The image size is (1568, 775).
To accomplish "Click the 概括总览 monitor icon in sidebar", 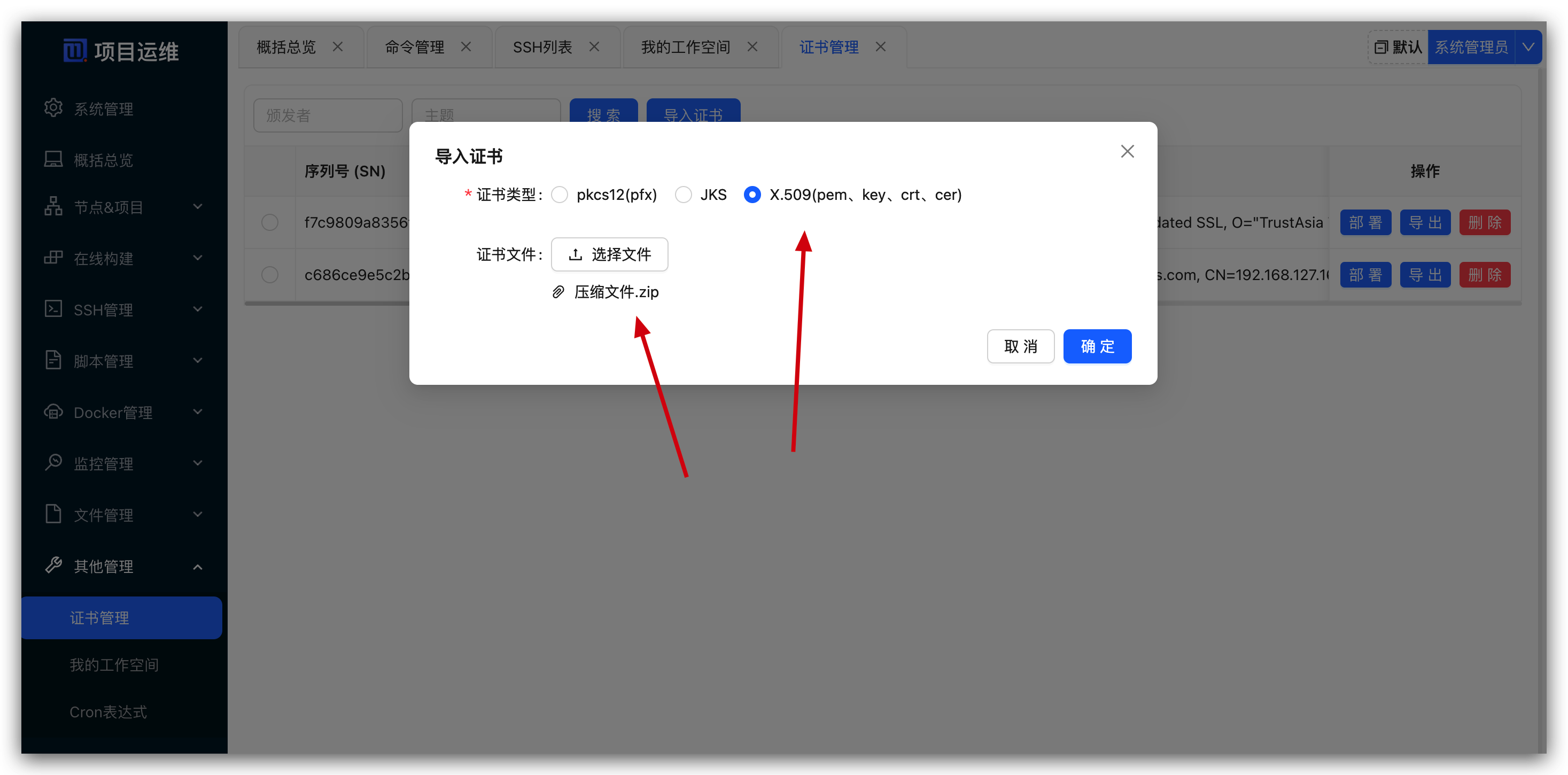I will click(x=53, y=159).
